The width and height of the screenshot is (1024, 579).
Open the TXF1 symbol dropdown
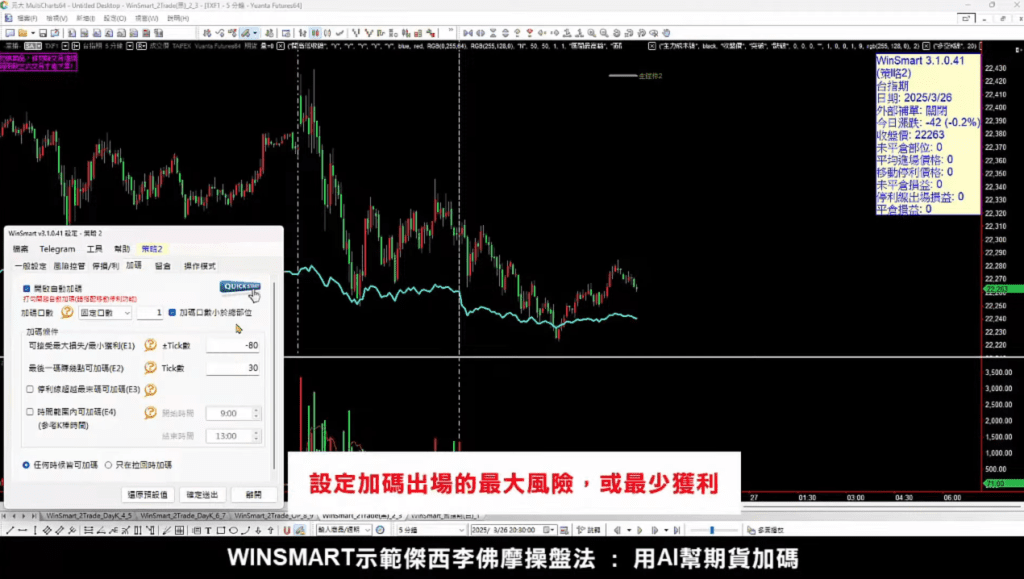pyautogui.click(x=67, y=46)
